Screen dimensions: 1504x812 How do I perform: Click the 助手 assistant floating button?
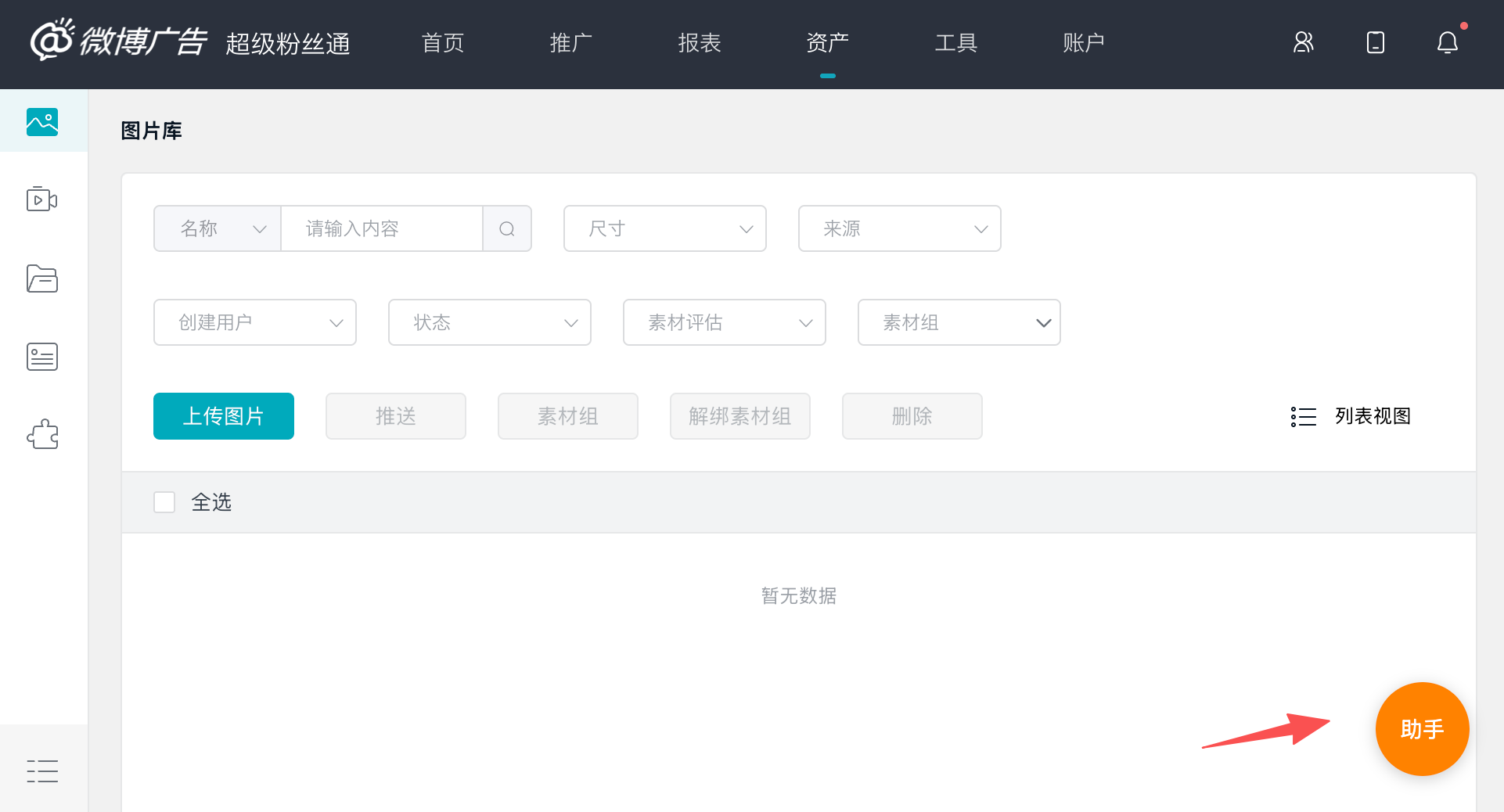click(x=1422, y=728)
